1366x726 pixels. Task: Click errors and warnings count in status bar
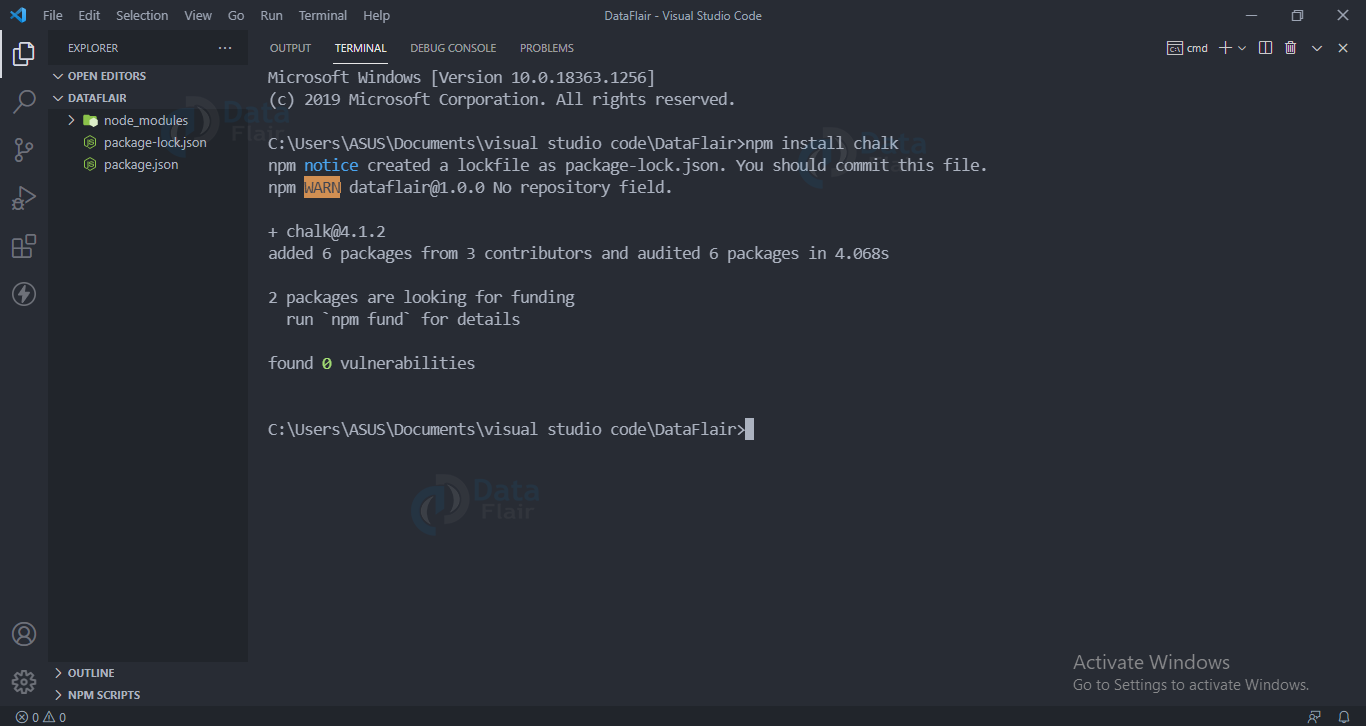coord(41,717)
